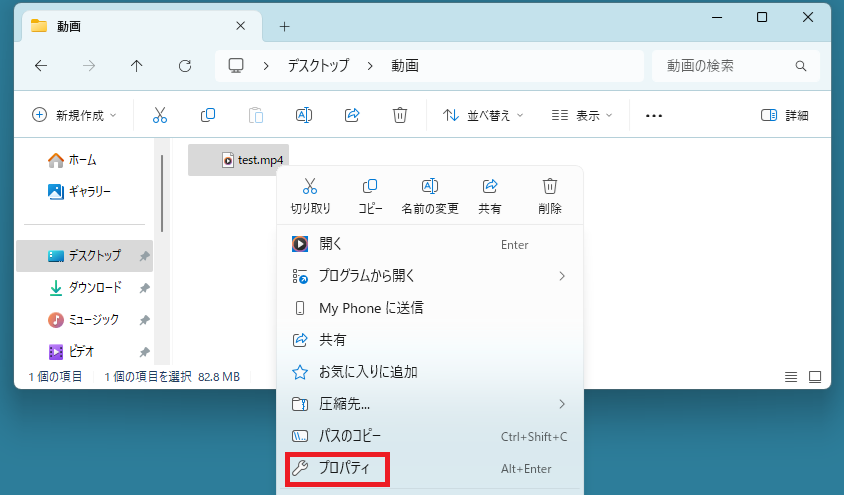
Task: Open ダウンロード in the sidebar
Action: point(85,288)
